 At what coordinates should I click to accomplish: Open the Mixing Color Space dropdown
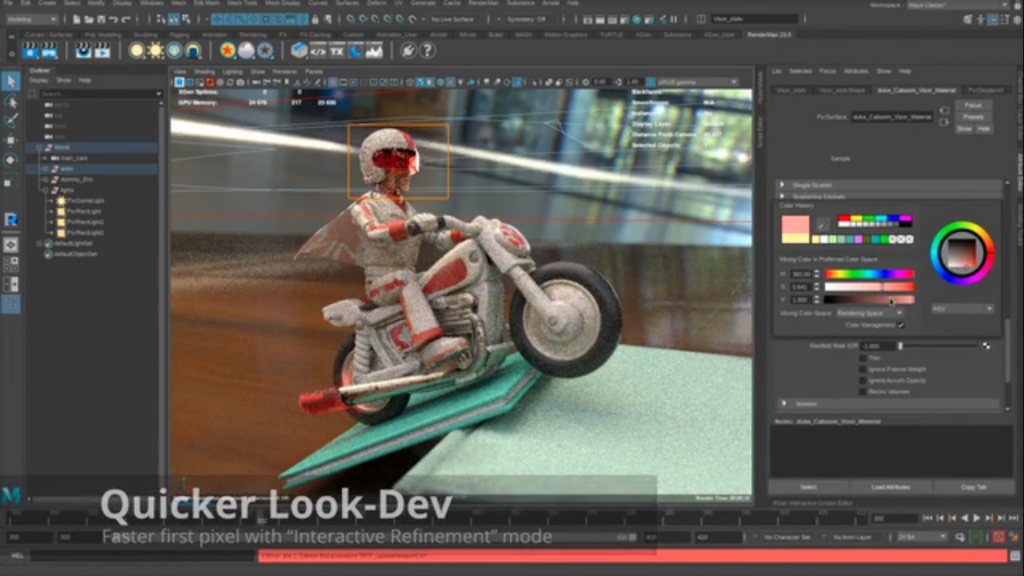pyautogui.click(x=870, y=313)
